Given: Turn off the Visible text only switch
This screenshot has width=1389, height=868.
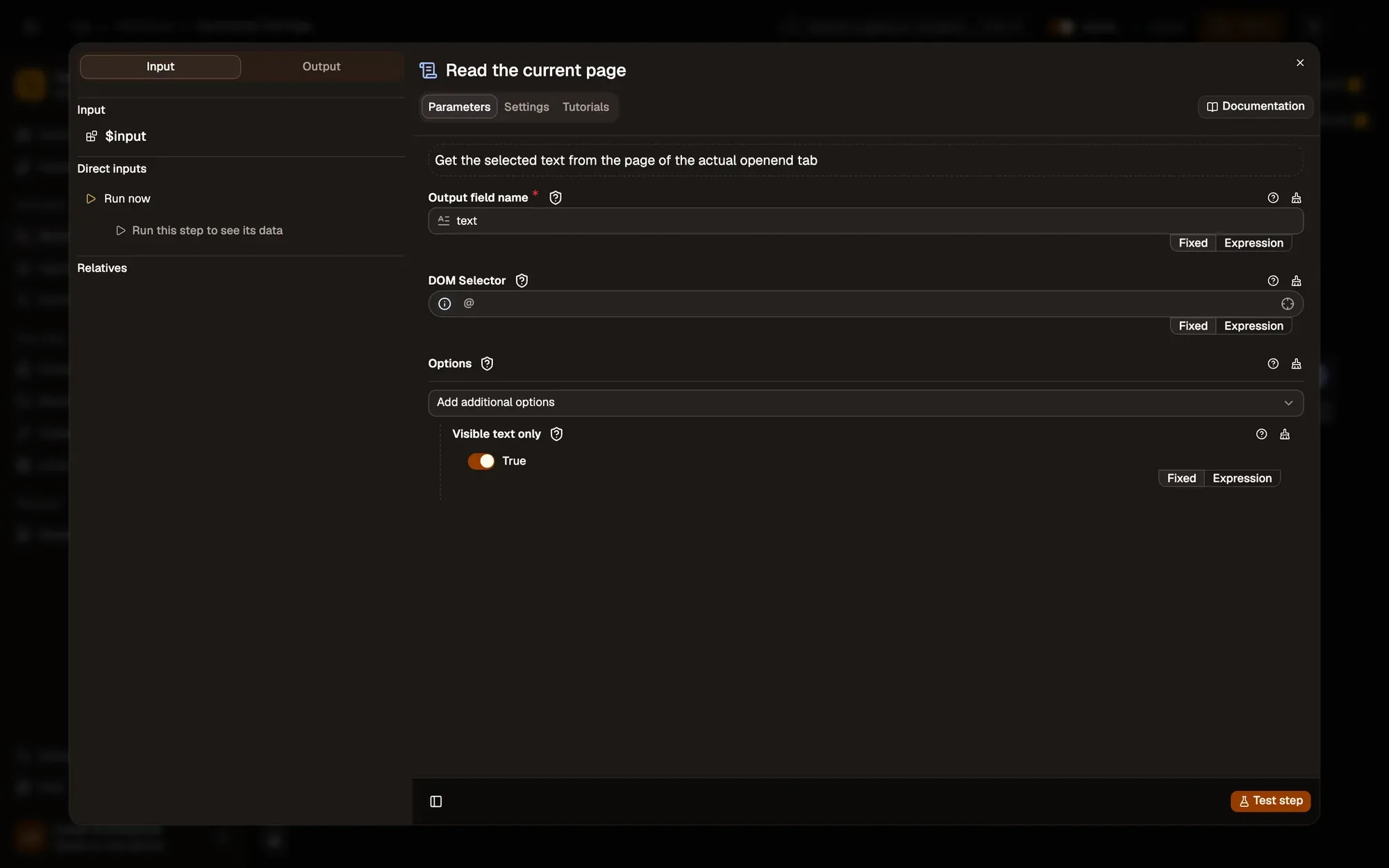Looking at the screenshot, I should (x=481, y=461).
